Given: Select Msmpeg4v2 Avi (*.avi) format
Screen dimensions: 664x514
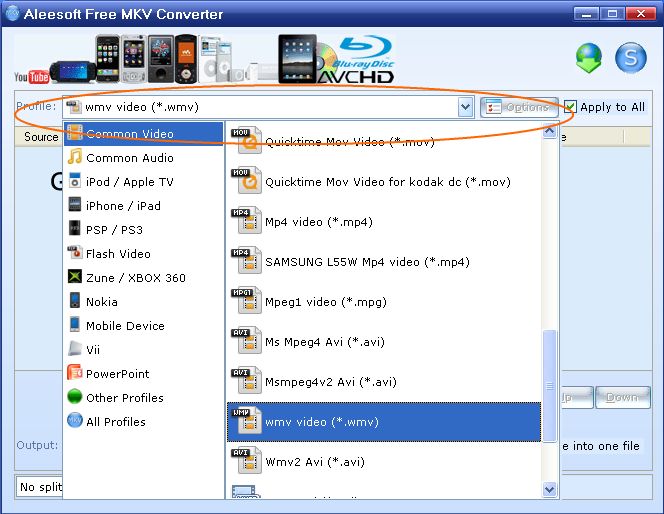Looking at the screenshot, I should click(x=384, y=382).
